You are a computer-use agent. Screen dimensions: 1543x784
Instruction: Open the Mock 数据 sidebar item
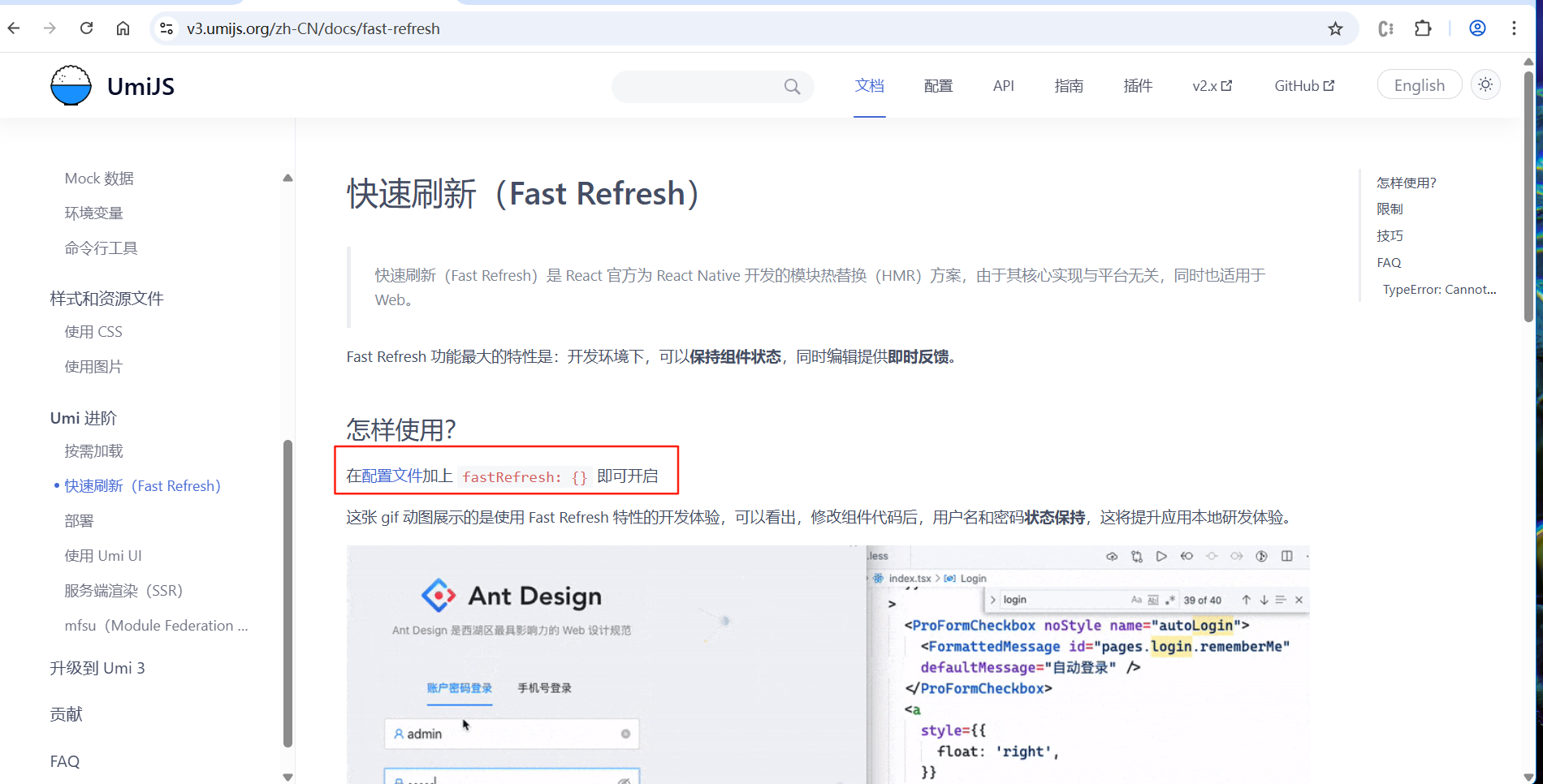(x=99, y=179)
